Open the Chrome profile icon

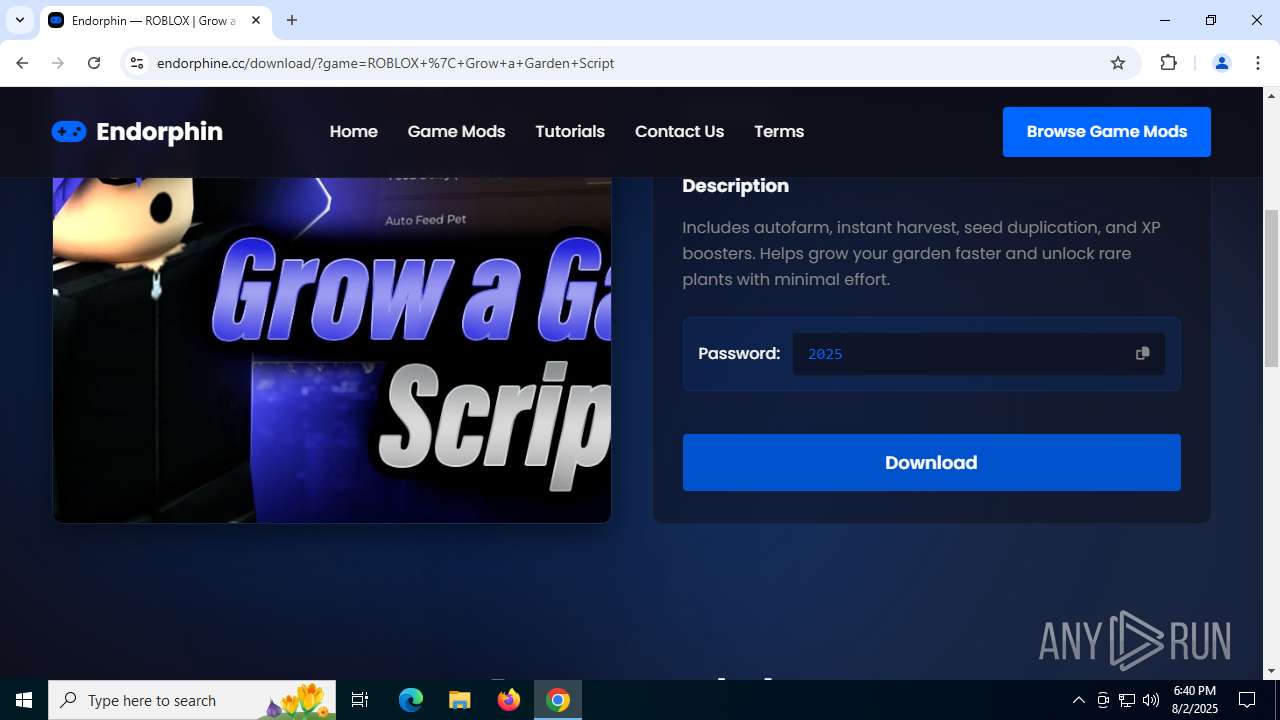coord(1221,63)
